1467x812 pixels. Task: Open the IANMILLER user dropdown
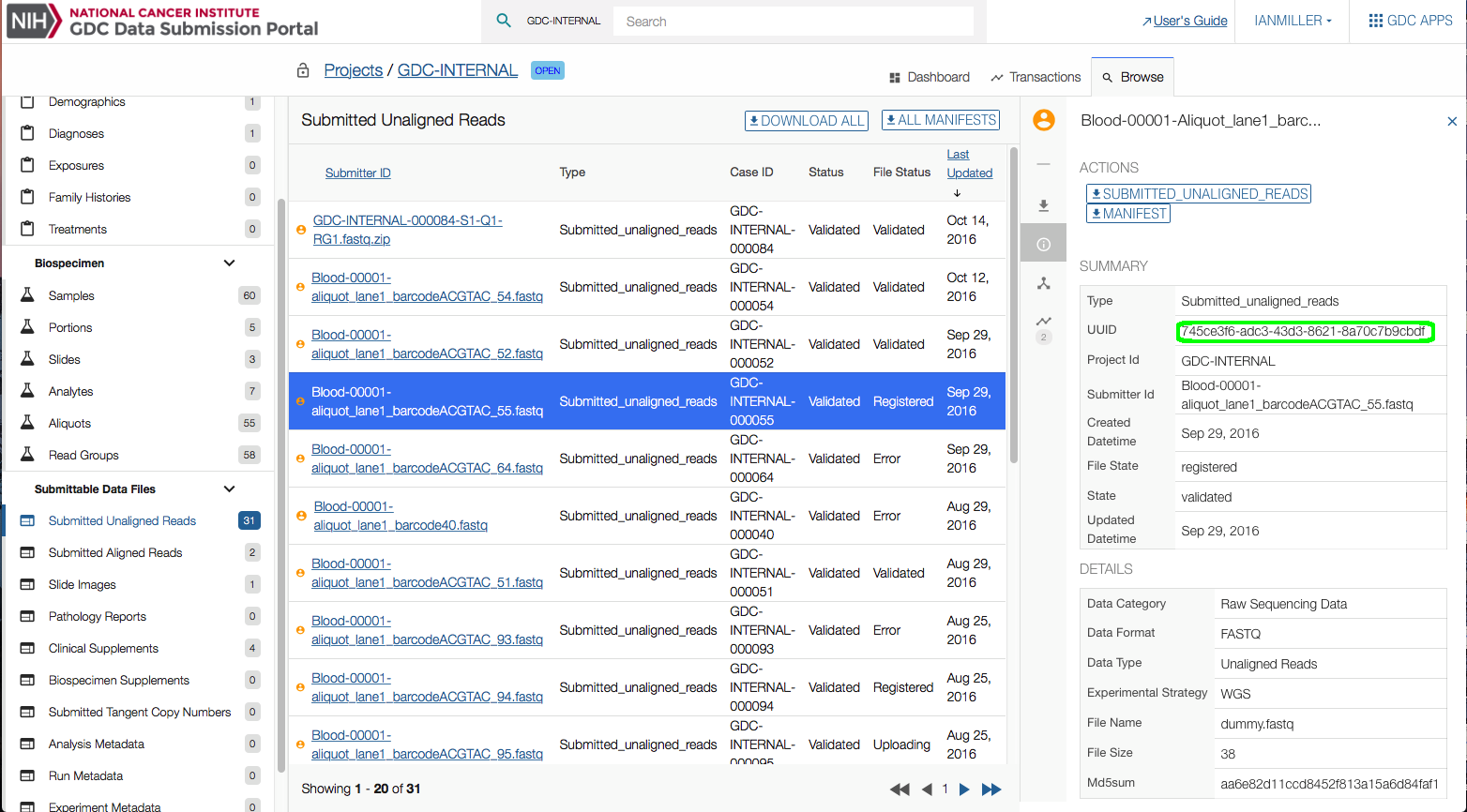click(1293, 21)
